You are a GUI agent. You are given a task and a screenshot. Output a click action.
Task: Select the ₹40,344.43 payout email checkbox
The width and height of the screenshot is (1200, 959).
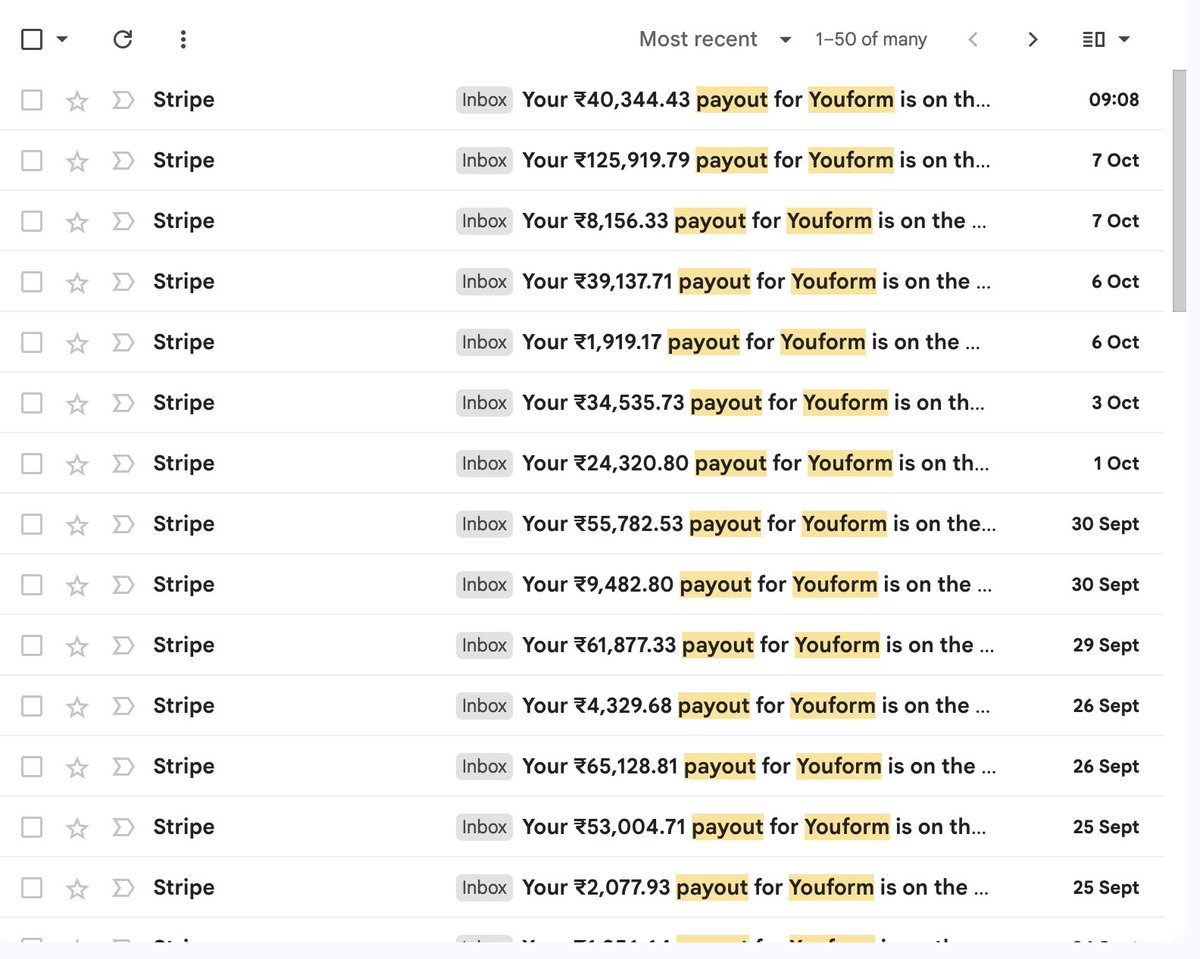point(32,100)
